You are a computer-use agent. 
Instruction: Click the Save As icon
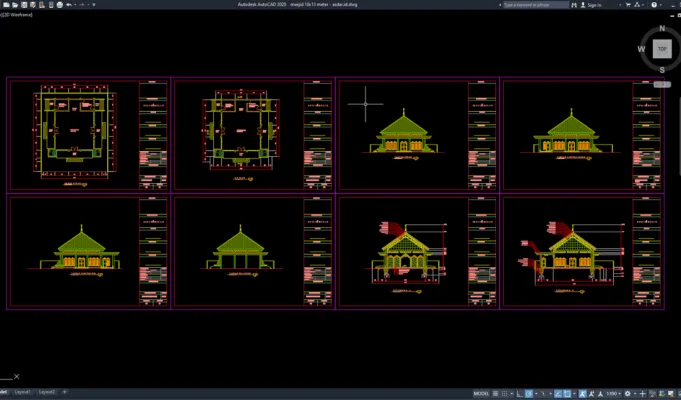(x=33, y=5)
